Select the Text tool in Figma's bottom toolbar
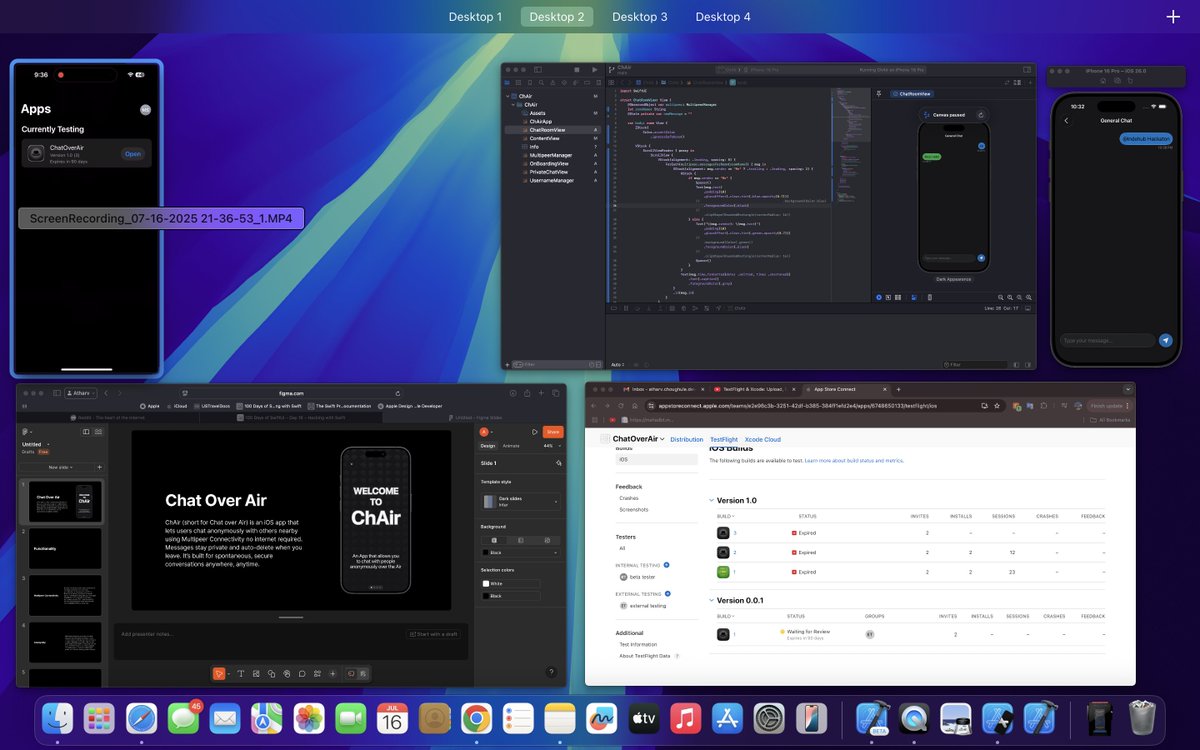The width and height of the screenshot is (1200, 750). [241, 673]
